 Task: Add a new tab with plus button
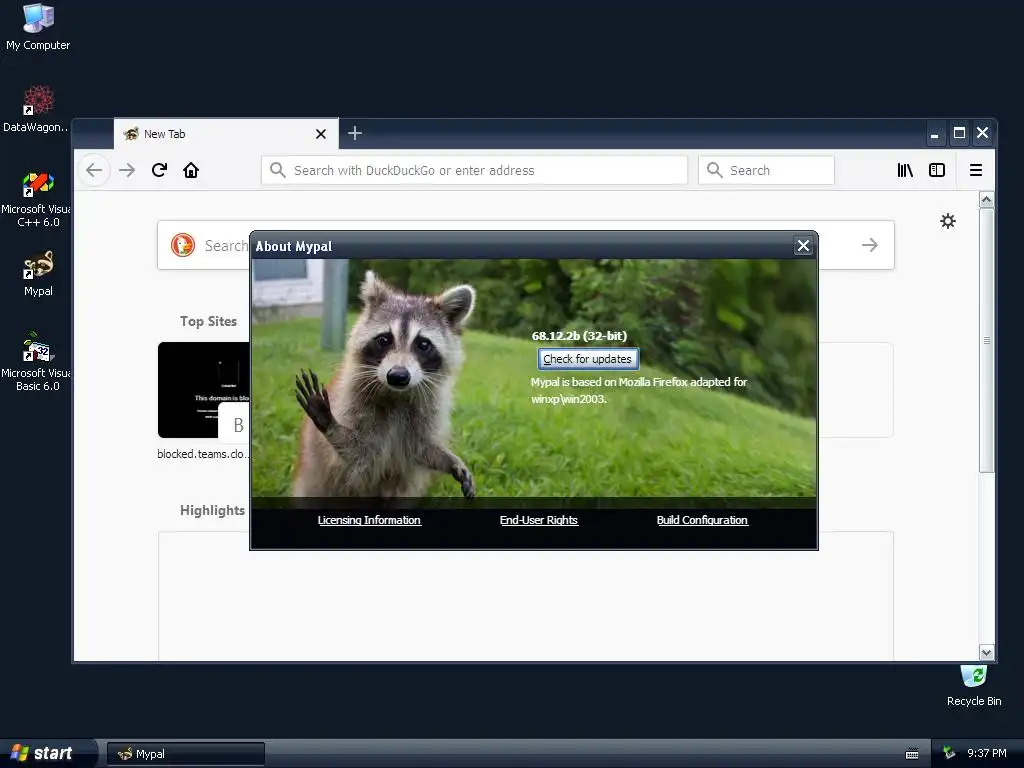[x=355, y=133]
